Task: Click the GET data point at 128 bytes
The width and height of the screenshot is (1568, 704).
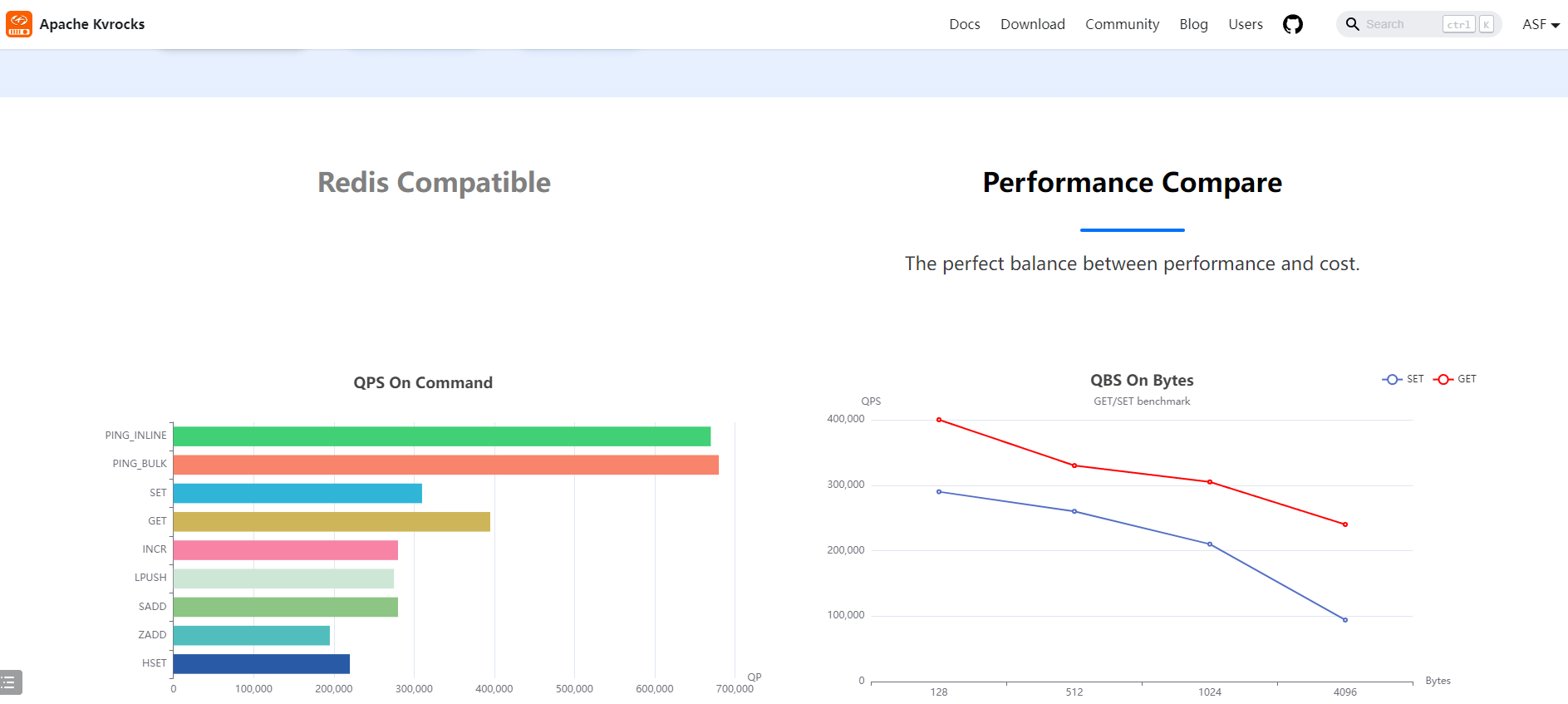Action: click(x=939, y=420)
